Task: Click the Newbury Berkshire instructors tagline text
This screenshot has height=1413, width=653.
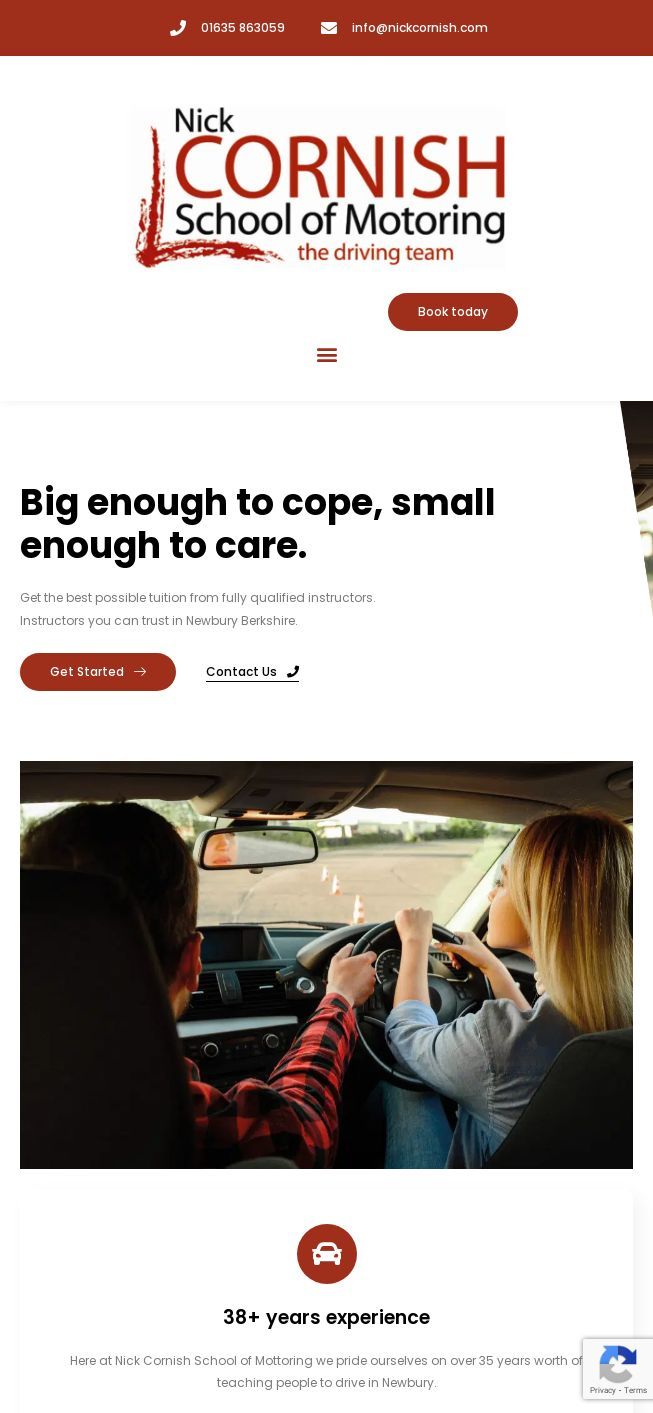Action: click(x=159, y=621)
